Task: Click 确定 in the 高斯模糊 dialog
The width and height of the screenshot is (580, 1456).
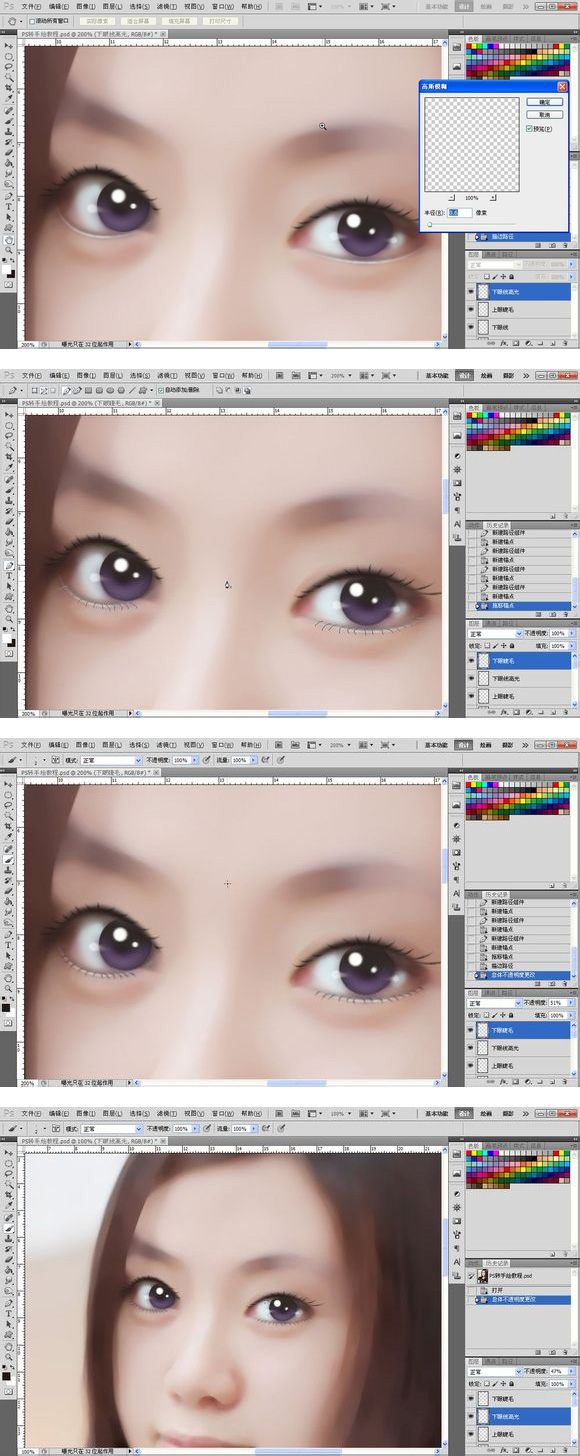Action: [x=544, y=102]
